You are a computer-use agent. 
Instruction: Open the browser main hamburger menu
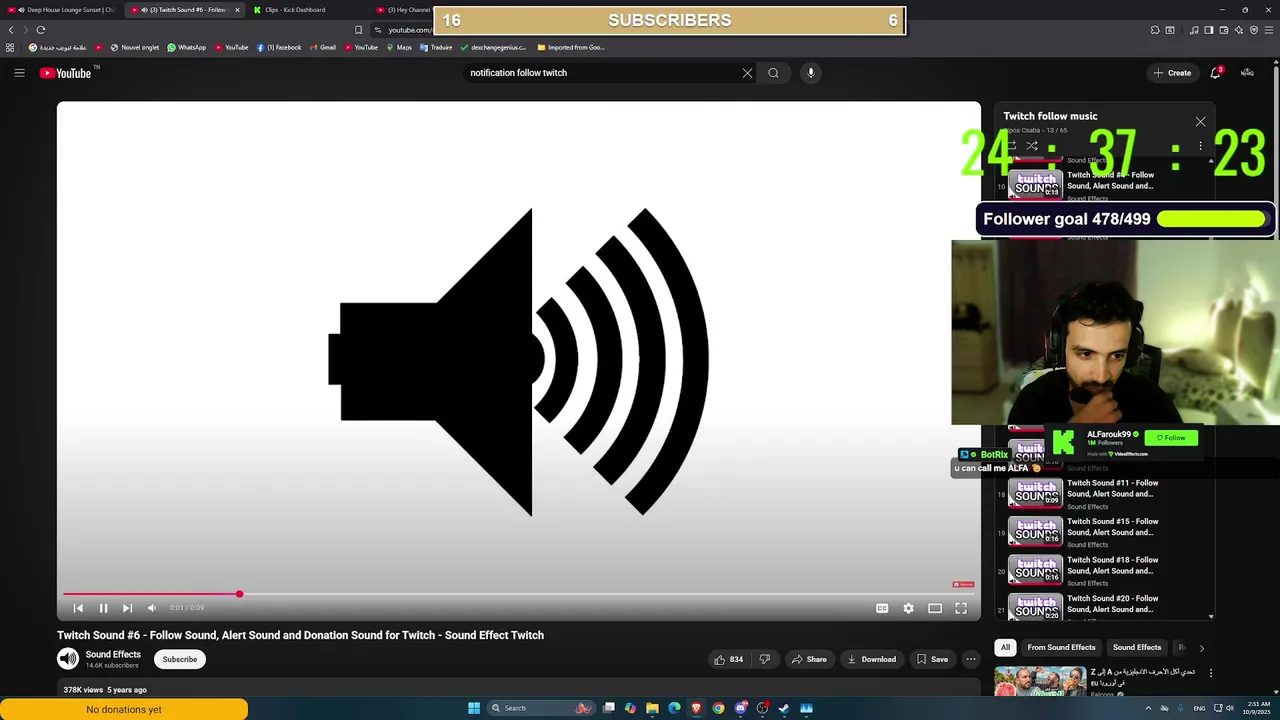(1269, 30)
